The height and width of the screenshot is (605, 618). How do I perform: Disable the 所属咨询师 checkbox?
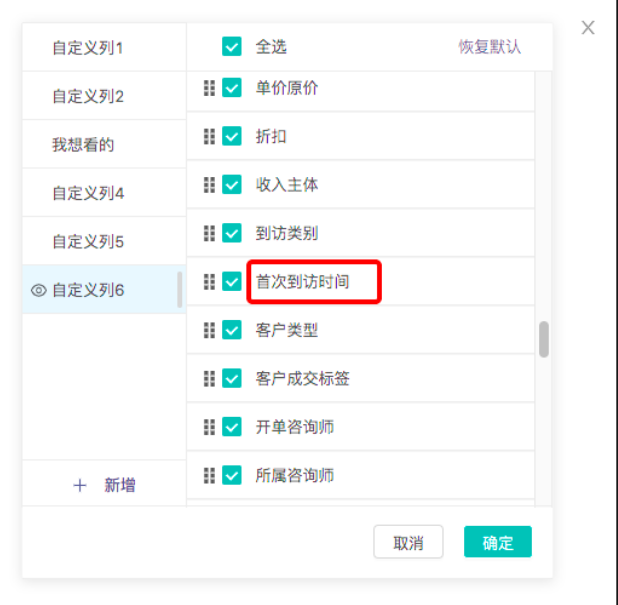click(x=232, y=475)
